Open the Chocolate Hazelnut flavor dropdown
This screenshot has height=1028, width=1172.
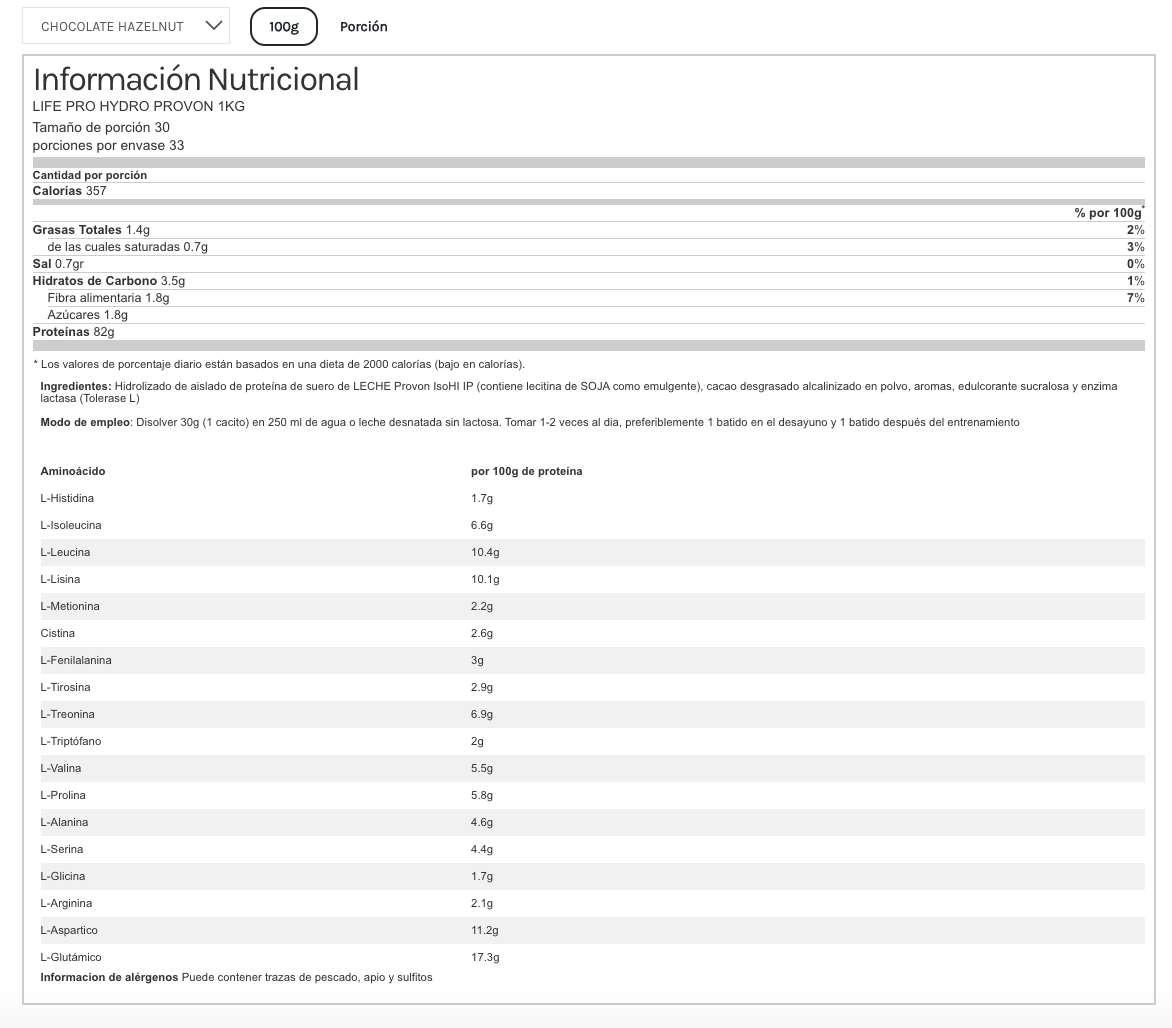tap(125, 27)
